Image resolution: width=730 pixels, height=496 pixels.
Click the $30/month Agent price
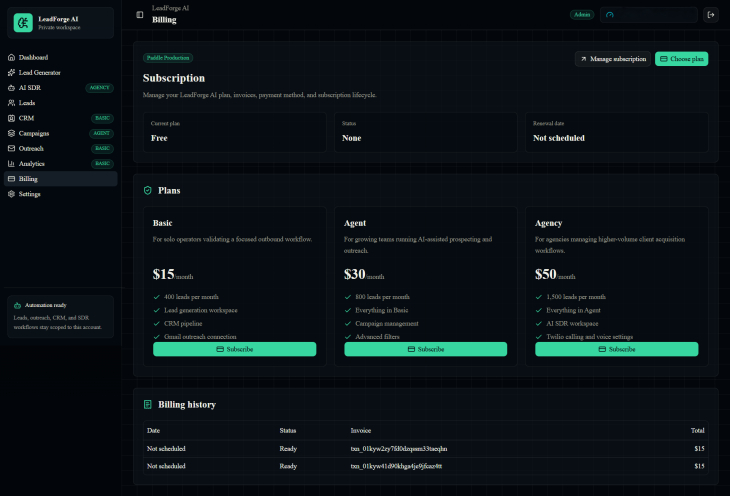(364, 274)
